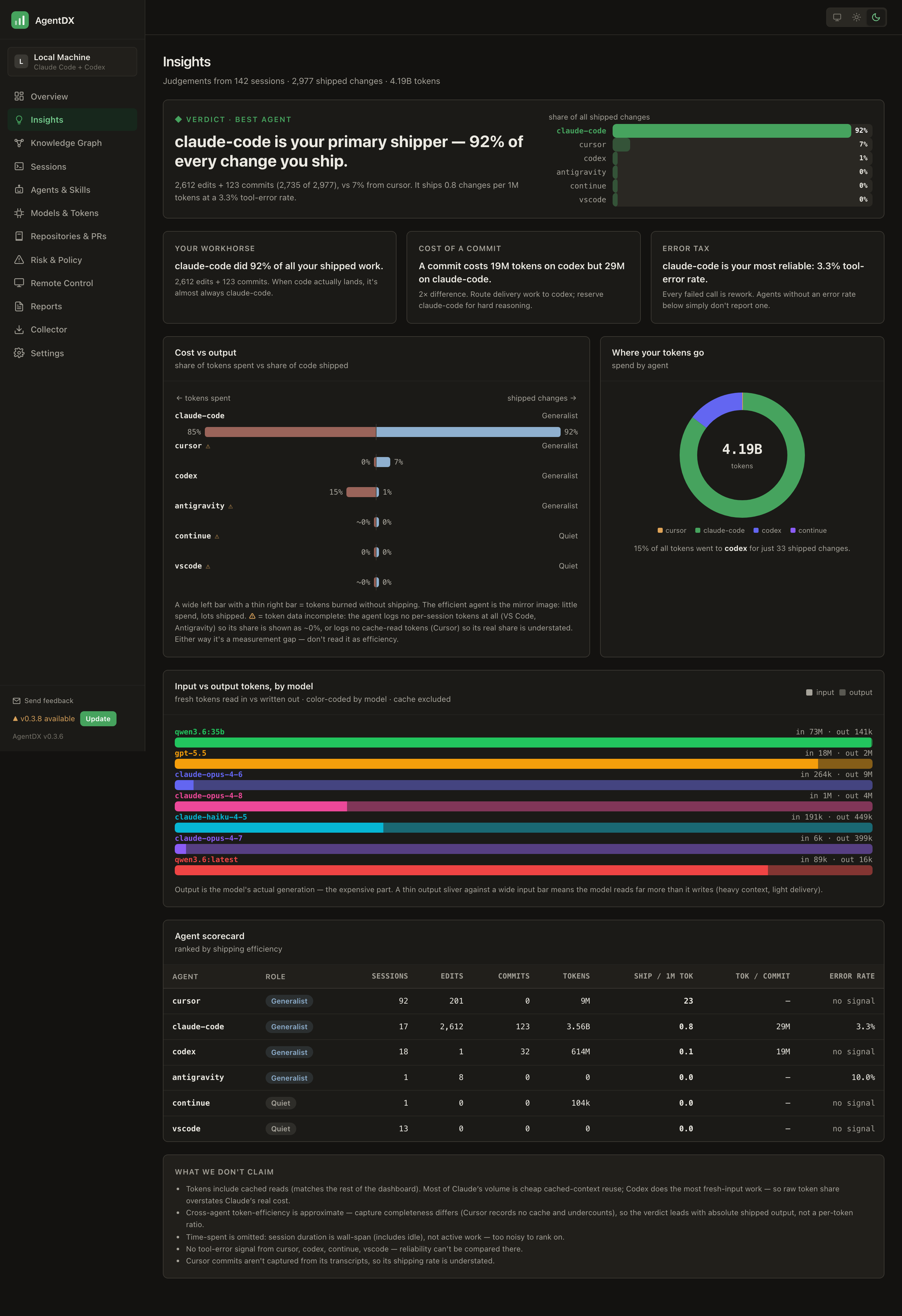
Task: Sort scorecard by Error Rate column
Action: click(x=852, y=976)
